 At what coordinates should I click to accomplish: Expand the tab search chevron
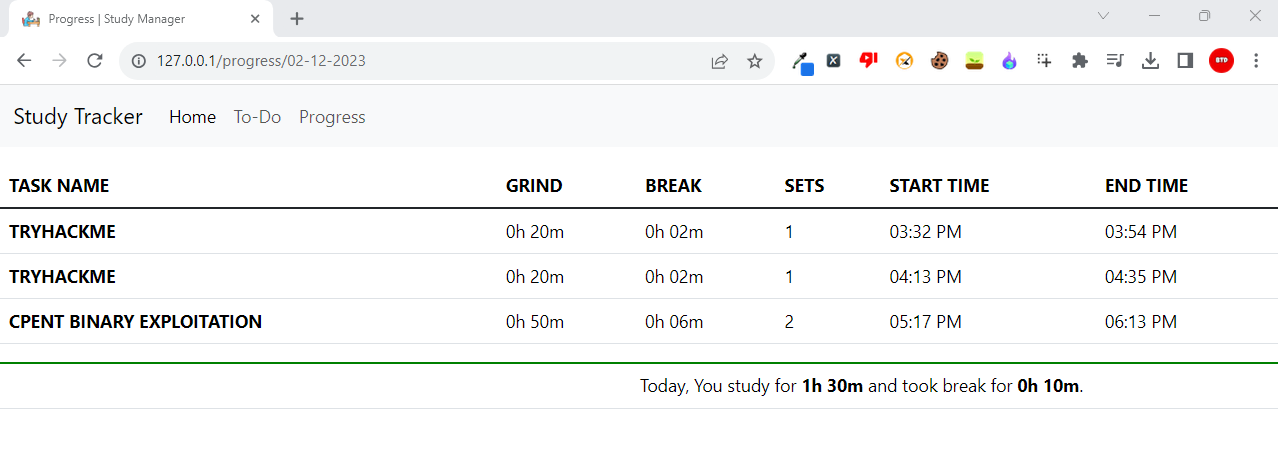1104,16
